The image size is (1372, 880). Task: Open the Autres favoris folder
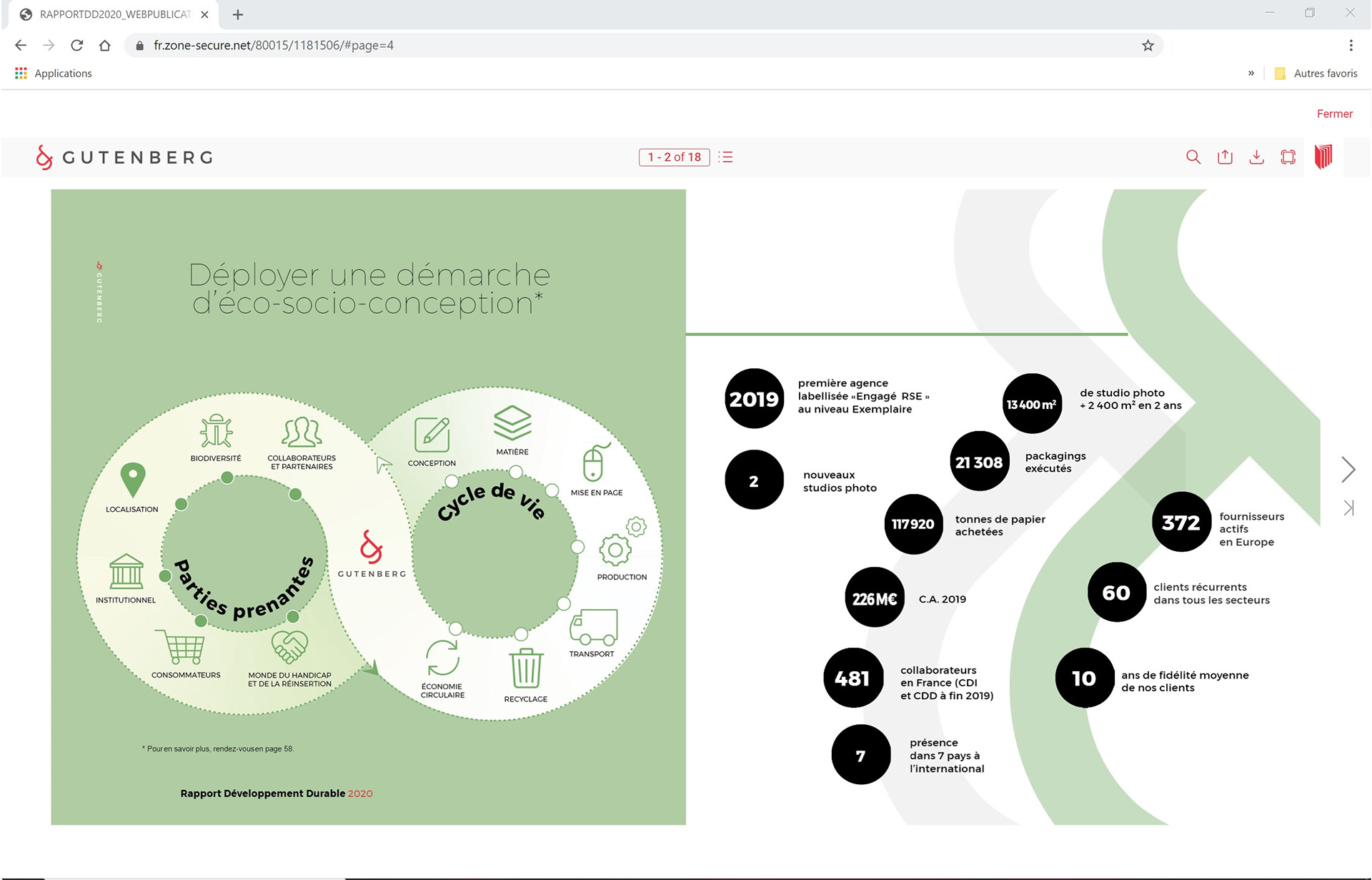pyautogui.click(x=1316, y=73)
